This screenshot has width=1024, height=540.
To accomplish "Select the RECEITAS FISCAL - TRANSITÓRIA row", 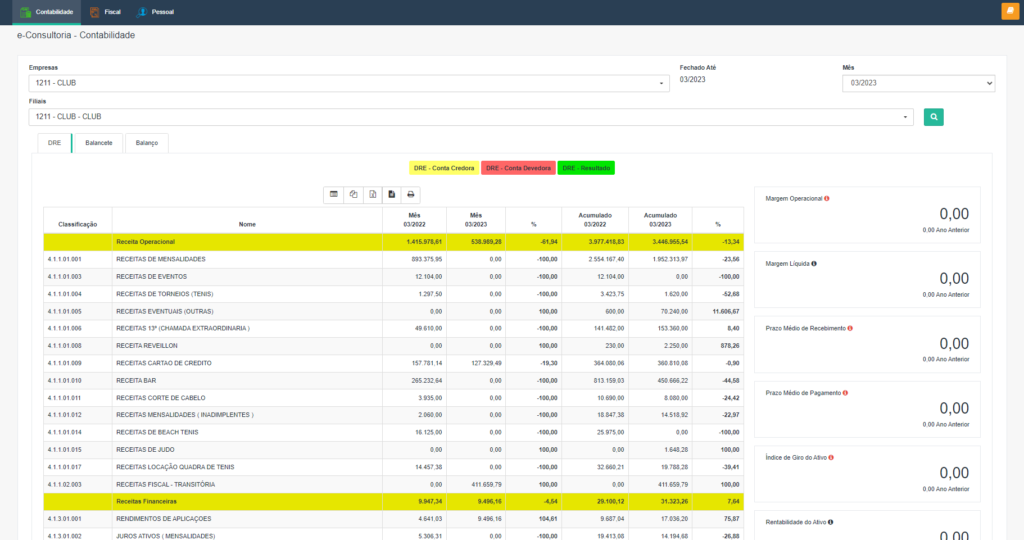I will click(x=393, y=484).
